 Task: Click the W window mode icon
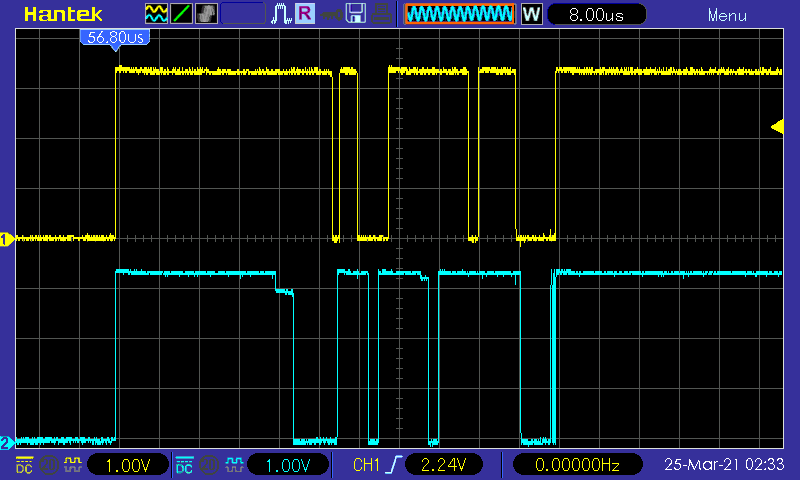pyautogui.click(x=531, y=14)
